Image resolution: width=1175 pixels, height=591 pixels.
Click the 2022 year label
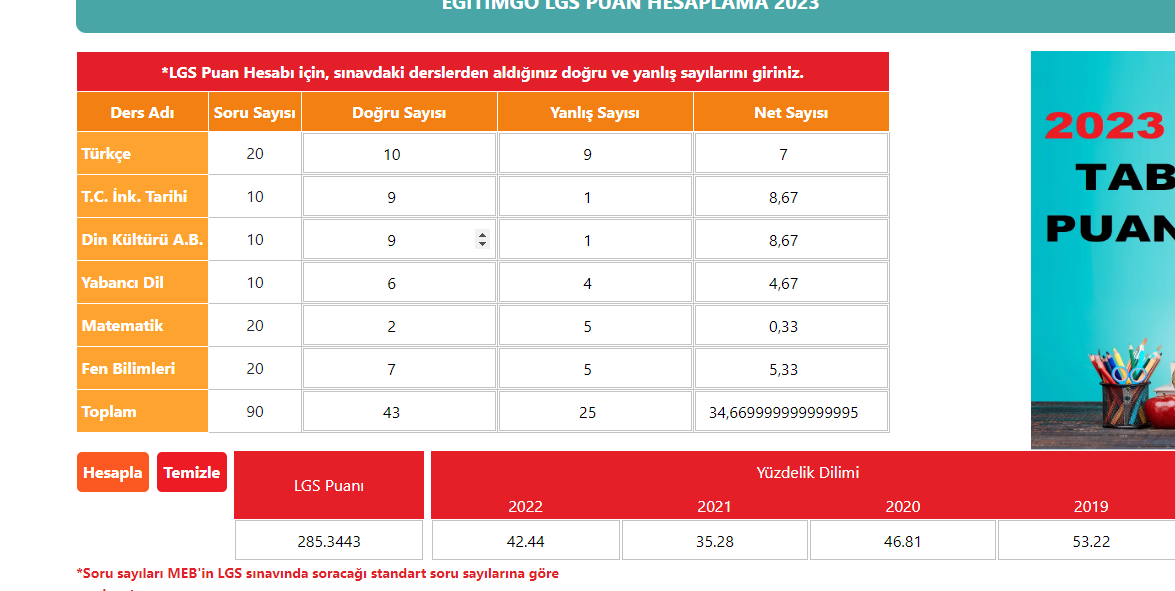pyautogui.click(x=525, y=506)
